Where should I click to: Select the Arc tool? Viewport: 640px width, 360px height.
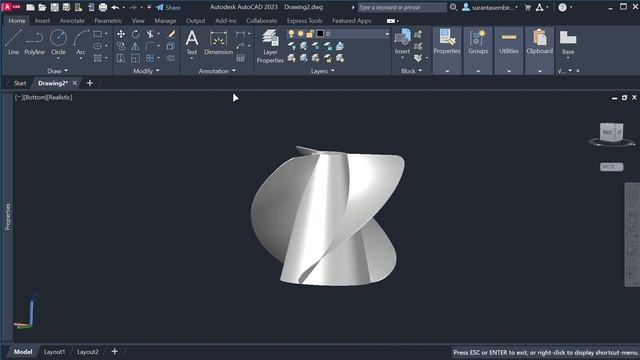point(81,42)
